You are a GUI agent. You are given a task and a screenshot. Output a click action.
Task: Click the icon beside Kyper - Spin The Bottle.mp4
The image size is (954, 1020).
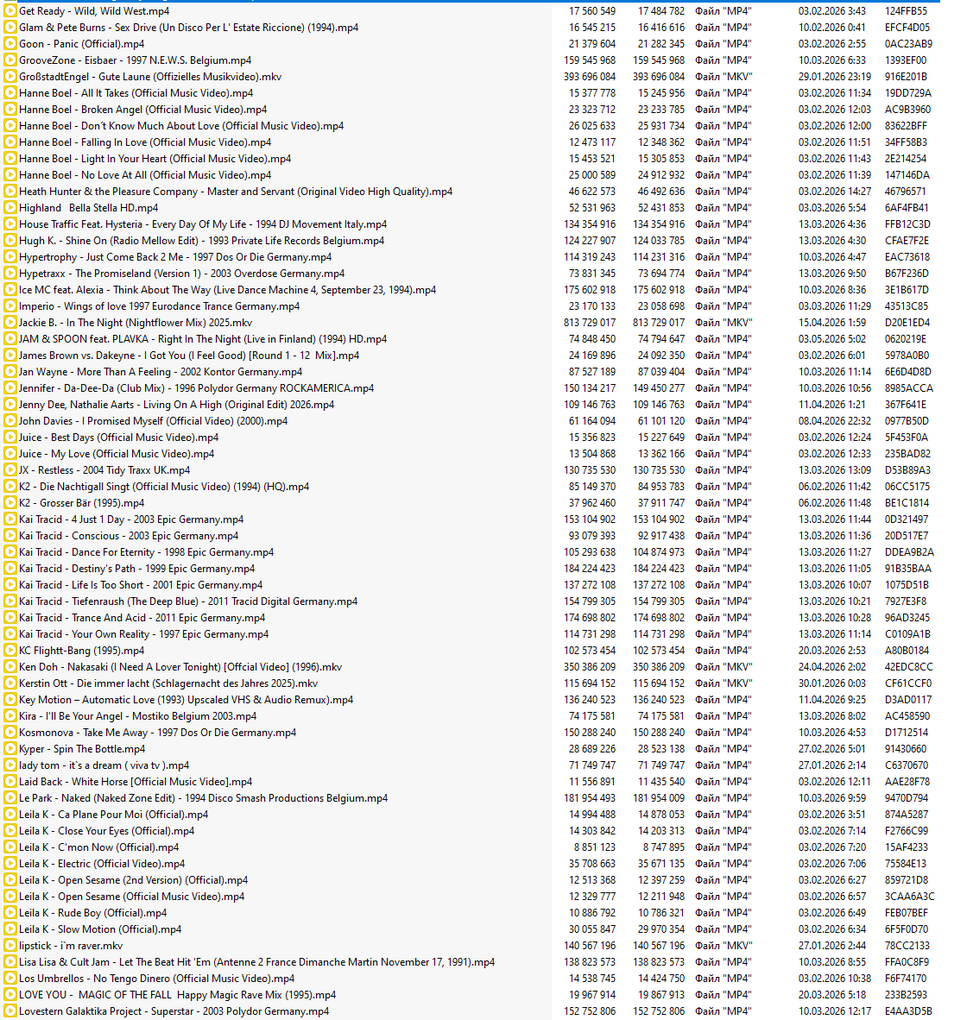click(x=10, y=749)
